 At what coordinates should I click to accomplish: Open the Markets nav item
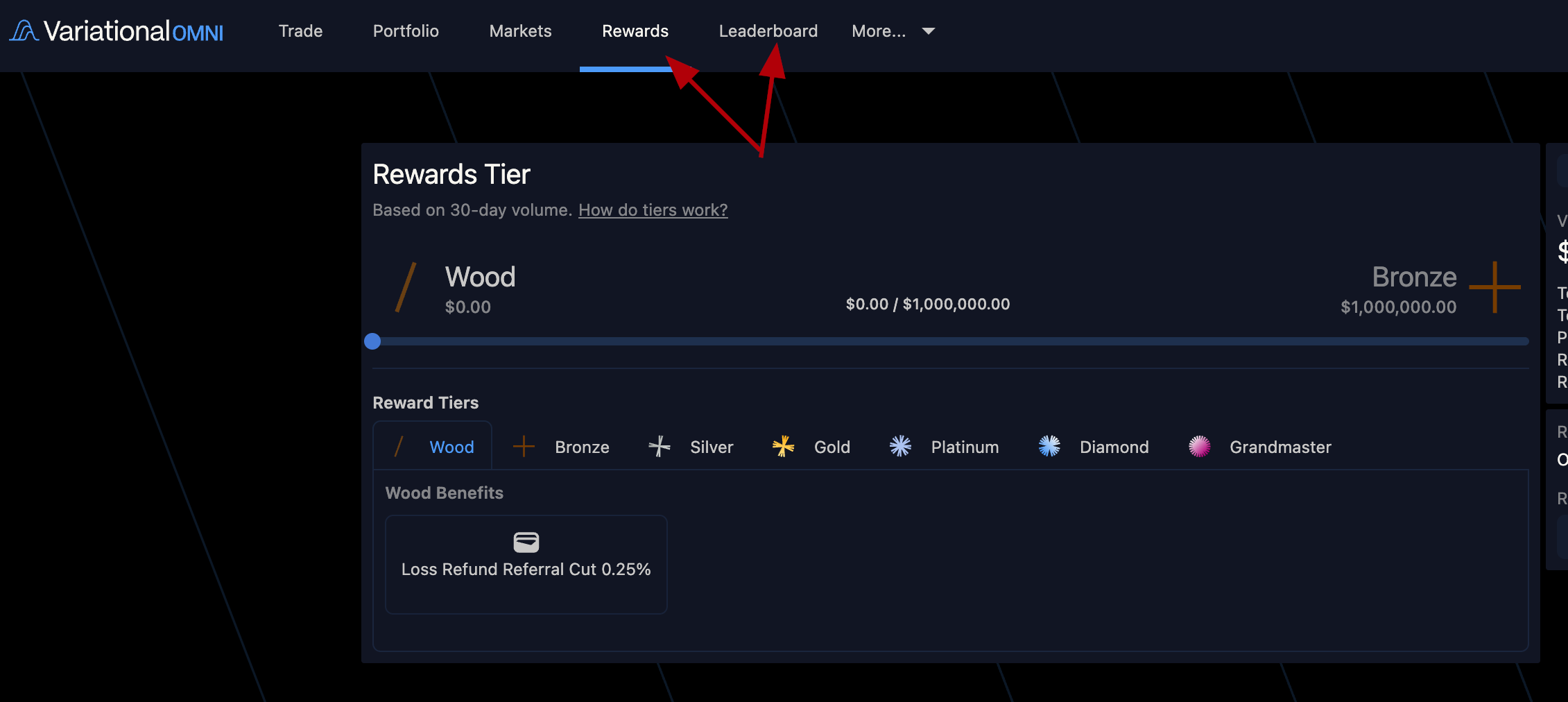pyautogui.click(x=520, y=31)
